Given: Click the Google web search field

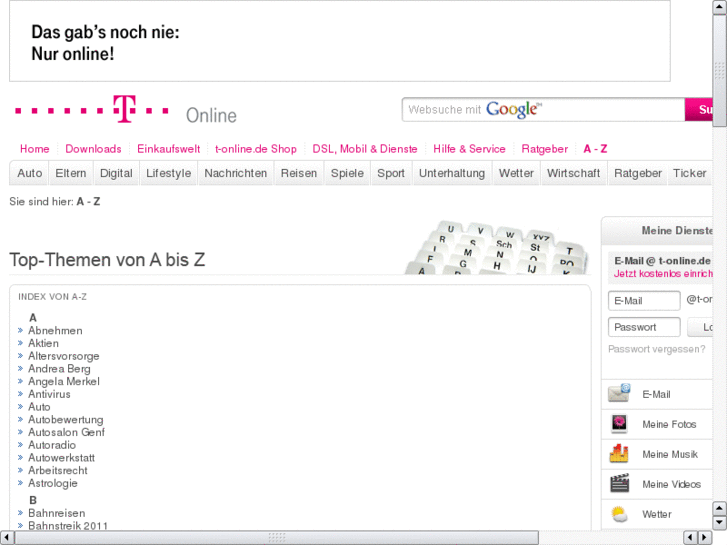Looking at the screenshot, I should pyautogui.click(x=543, y=109).
